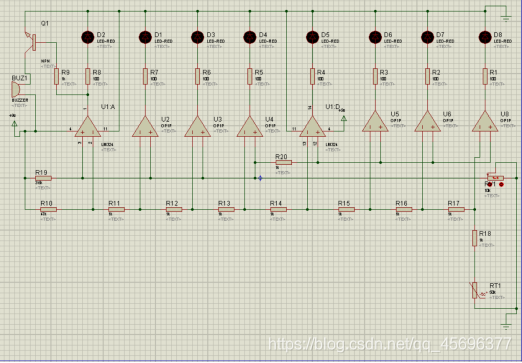Click the D1 red LED symbol

[x=145, y=37]
